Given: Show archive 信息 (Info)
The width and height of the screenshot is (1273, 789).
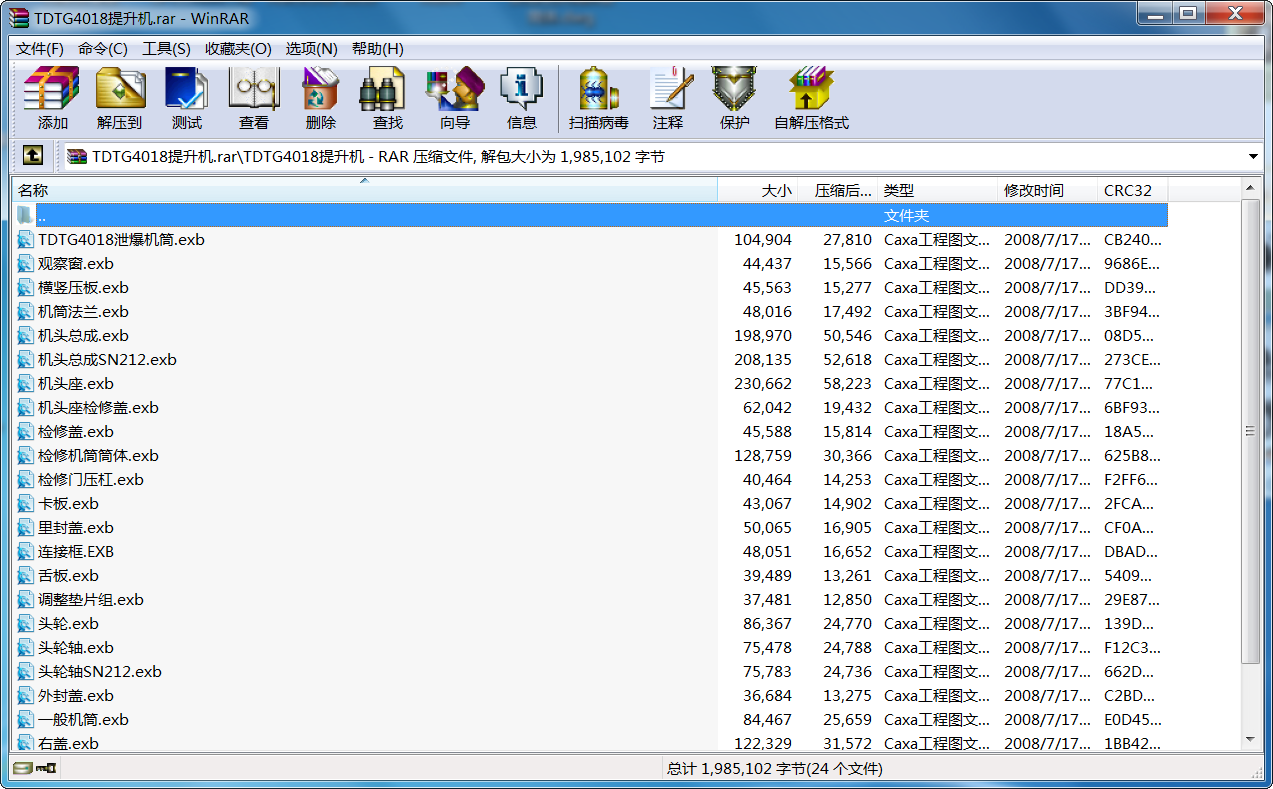Looking at the screenshot, I should pos(521,98).
